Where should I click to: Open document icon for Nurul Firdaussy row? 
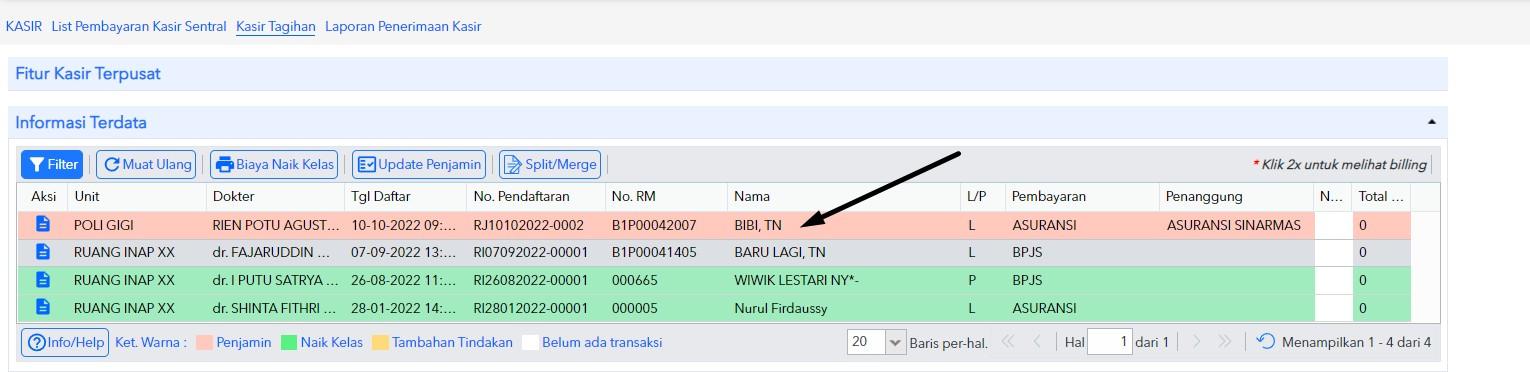click(42, 308)
